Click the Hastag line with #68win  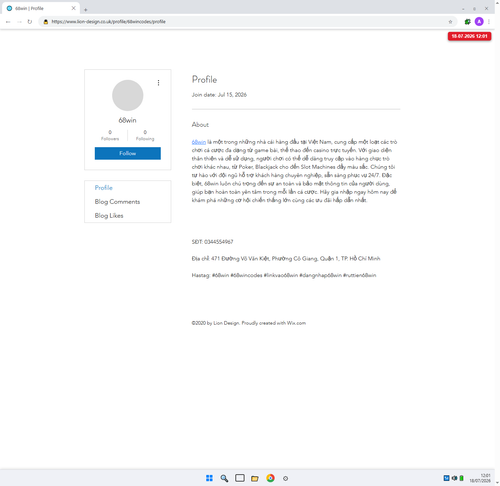pos(284,275)
